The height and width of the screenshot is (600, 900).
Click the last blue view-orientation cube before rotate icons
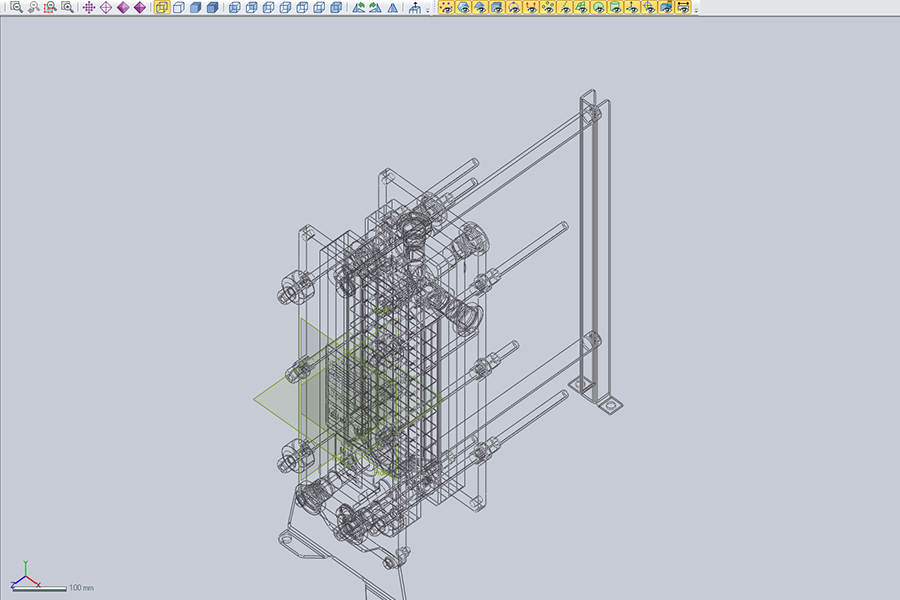(336, 7)
